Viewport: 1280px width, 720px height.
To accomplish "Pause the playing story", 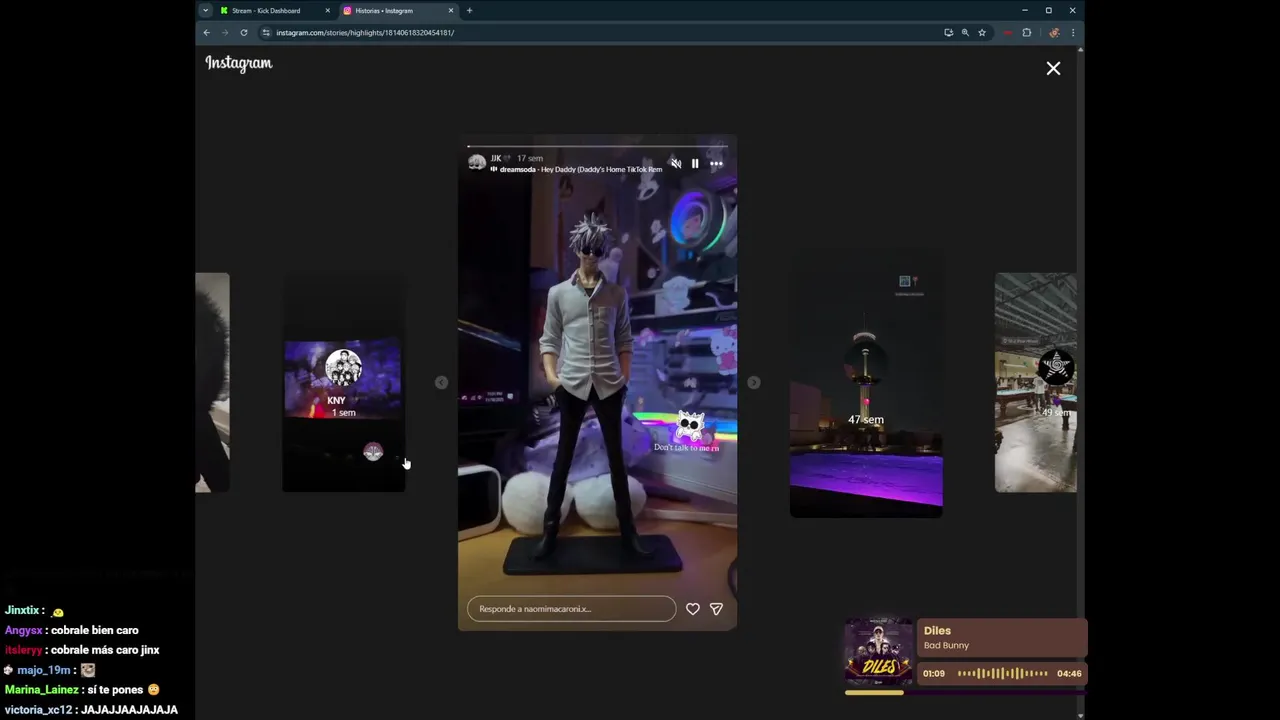I will [x=695, y=163].
